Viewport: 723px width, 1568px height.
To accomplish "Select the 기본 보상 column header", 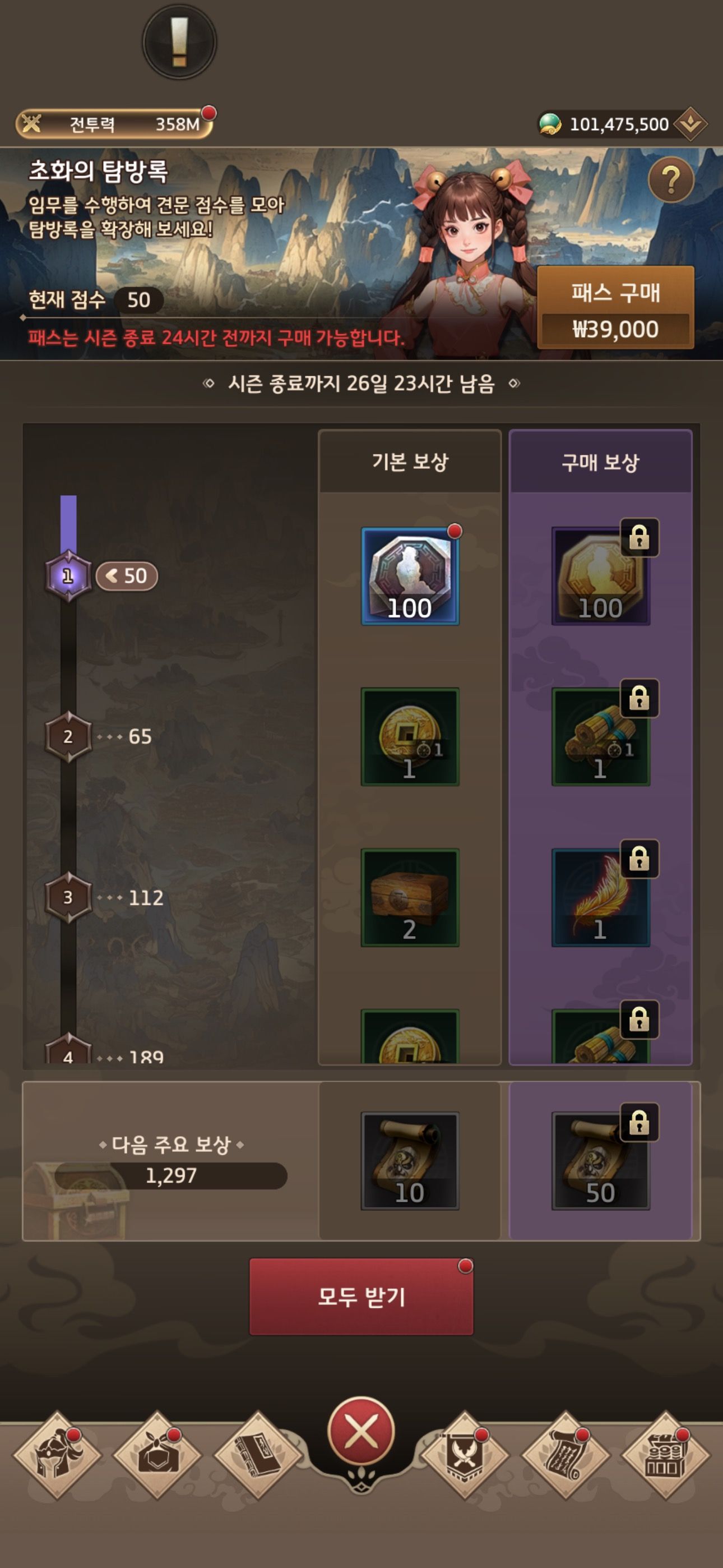I will (x=410, y=462).
